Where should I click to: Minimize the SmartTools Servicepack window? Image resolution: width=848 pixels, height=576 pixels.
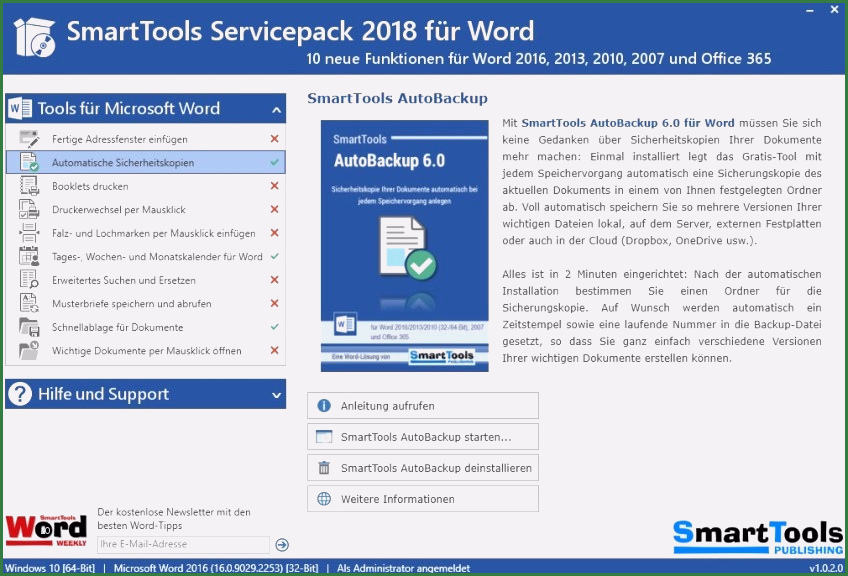click(x=810, y=10)
